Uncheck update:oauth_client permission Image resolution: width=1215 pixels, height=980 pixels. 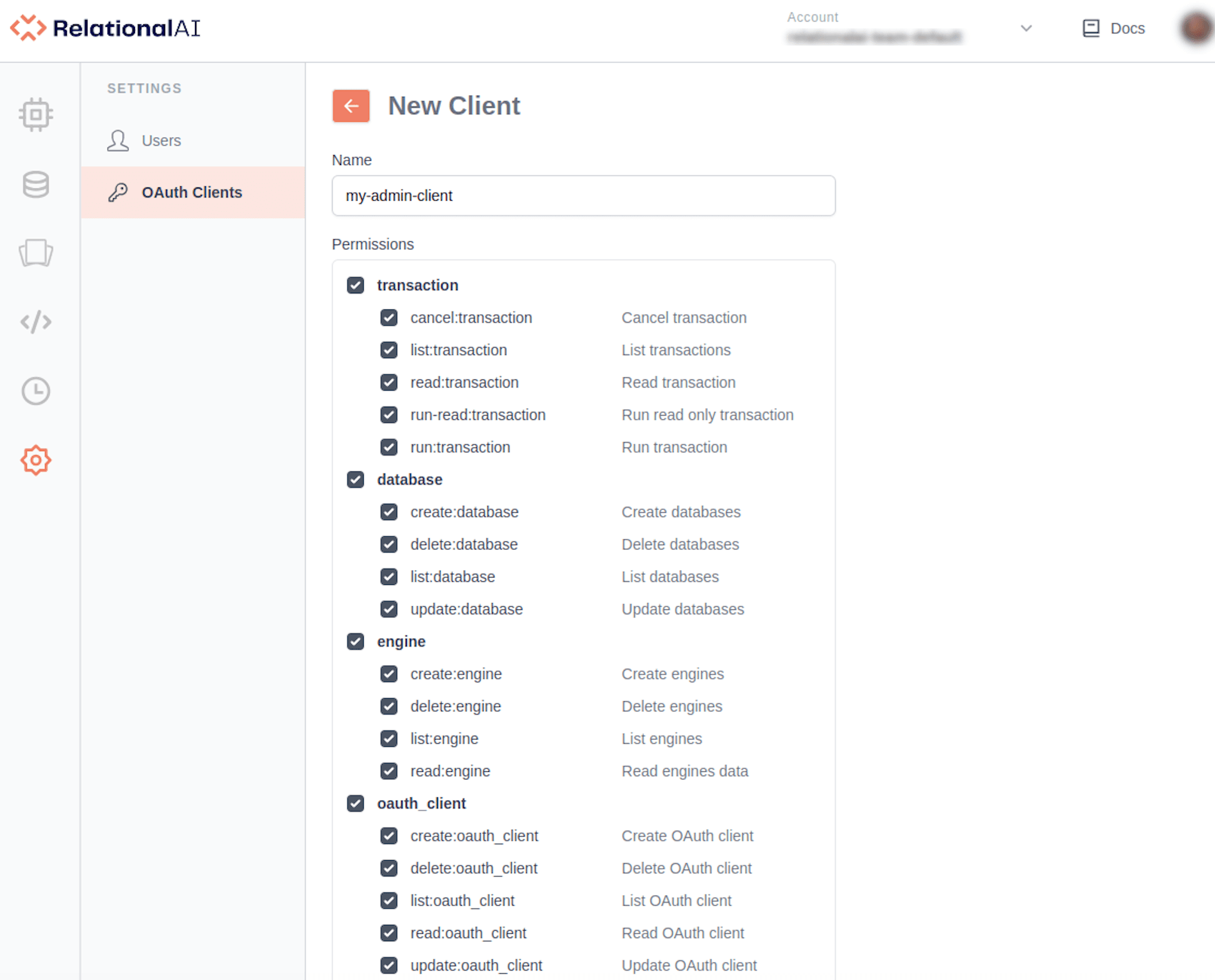tap(389, 966)
